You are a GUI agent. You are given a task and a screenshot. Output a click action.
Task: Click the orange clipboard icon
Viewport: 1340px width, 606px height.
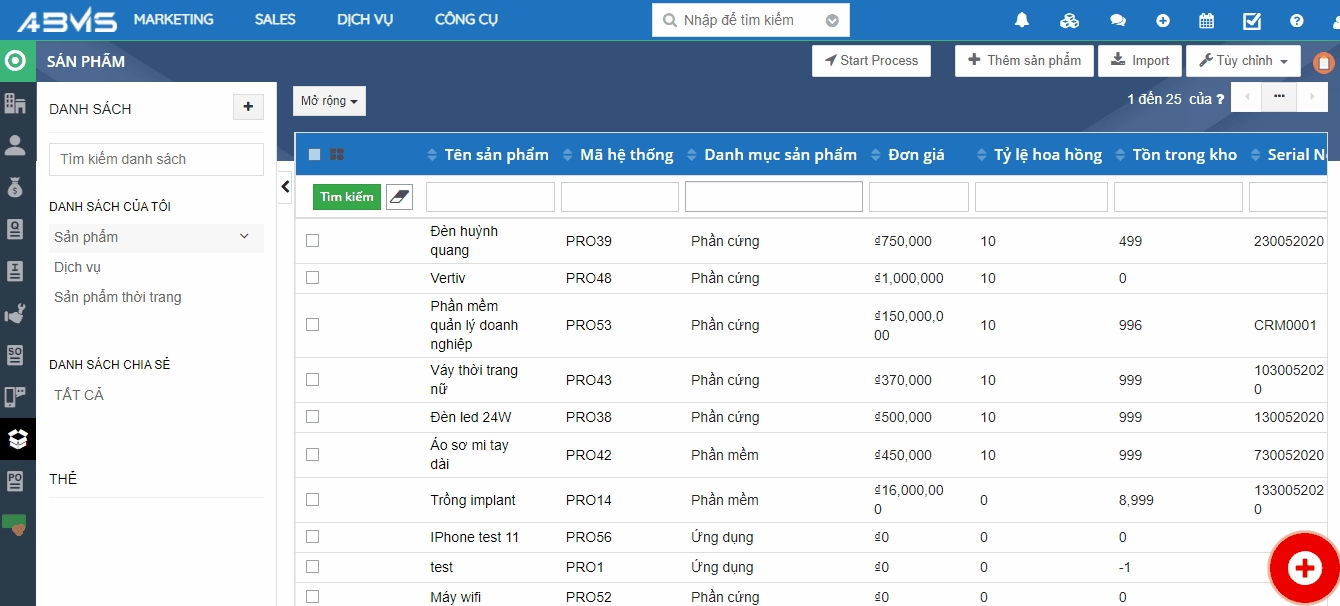coord(1323,62)
